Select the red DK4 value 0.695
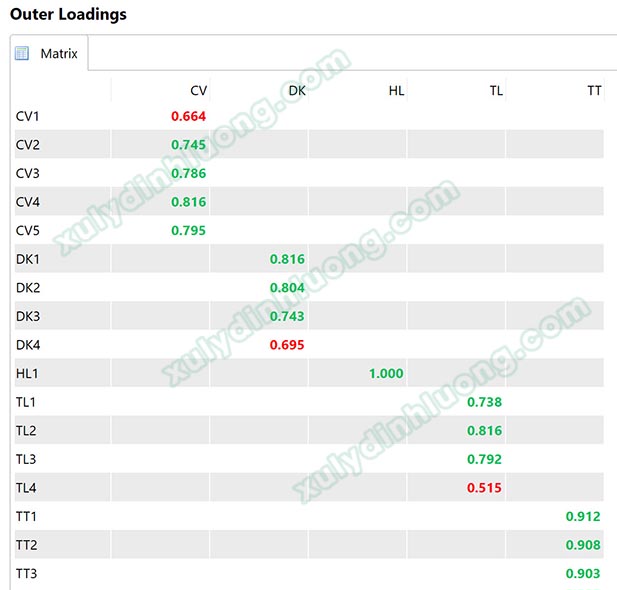The image size is (617, 590). coord(287,345)
